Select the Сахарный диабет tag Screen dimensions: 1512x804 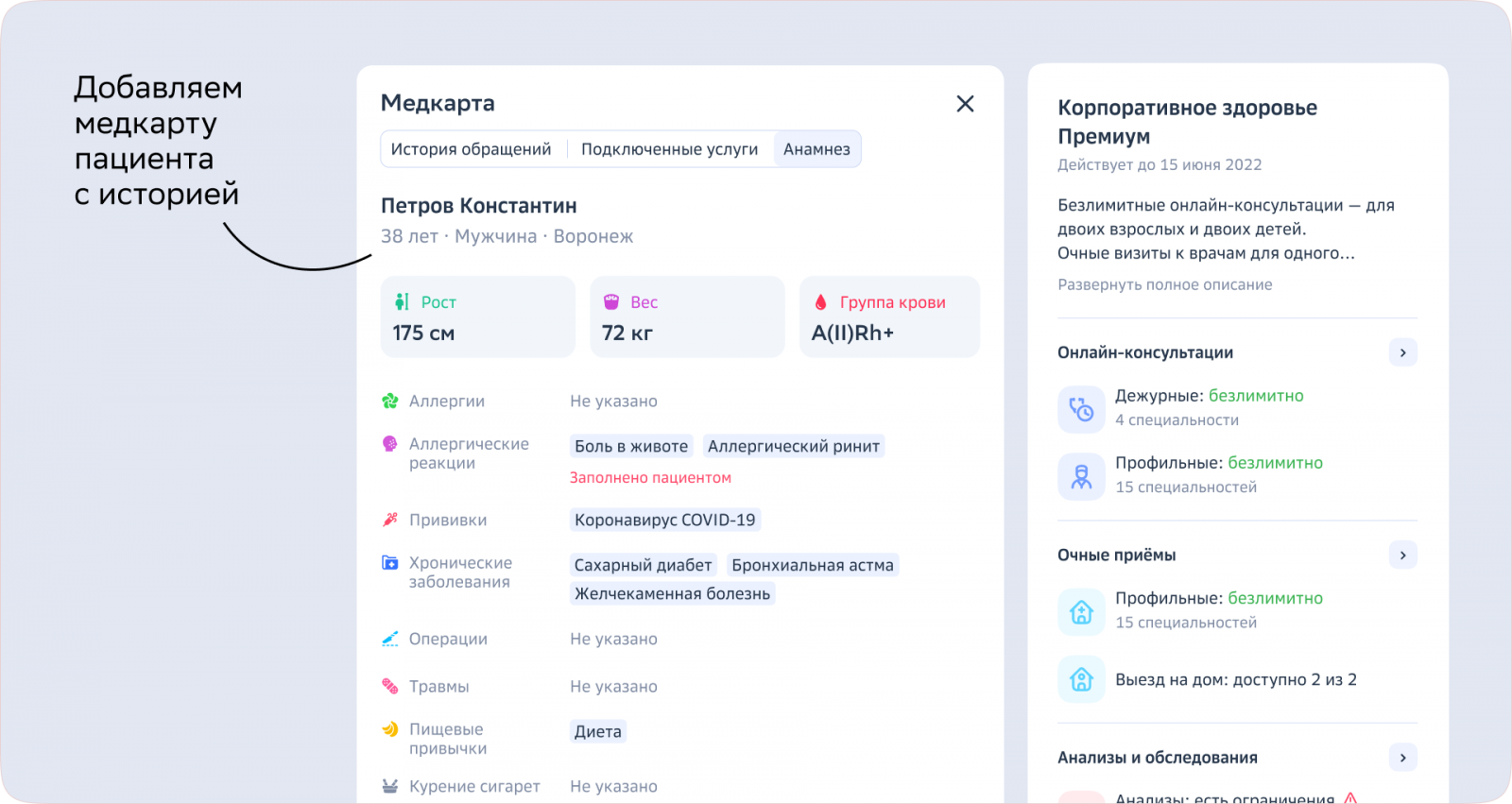click(643, 565)
